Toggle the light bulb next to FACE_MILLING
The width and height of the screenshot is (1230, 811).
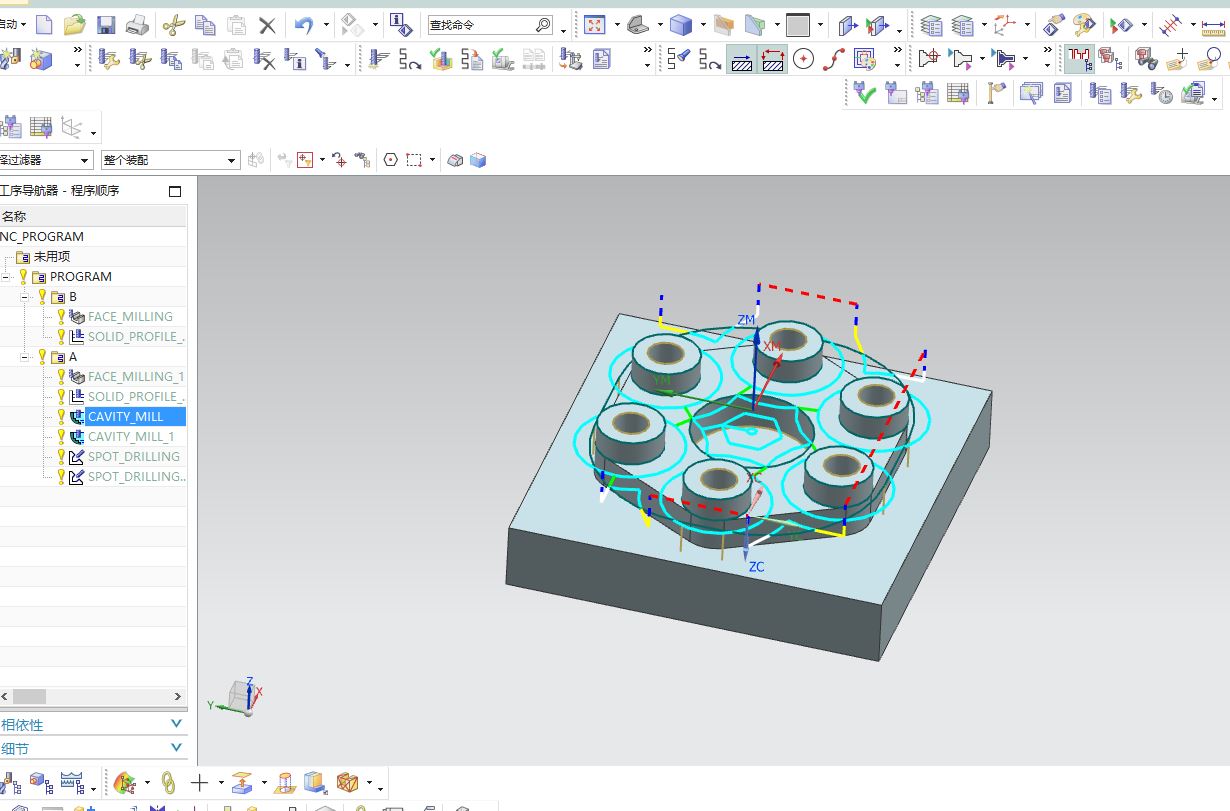pos(61,316)
